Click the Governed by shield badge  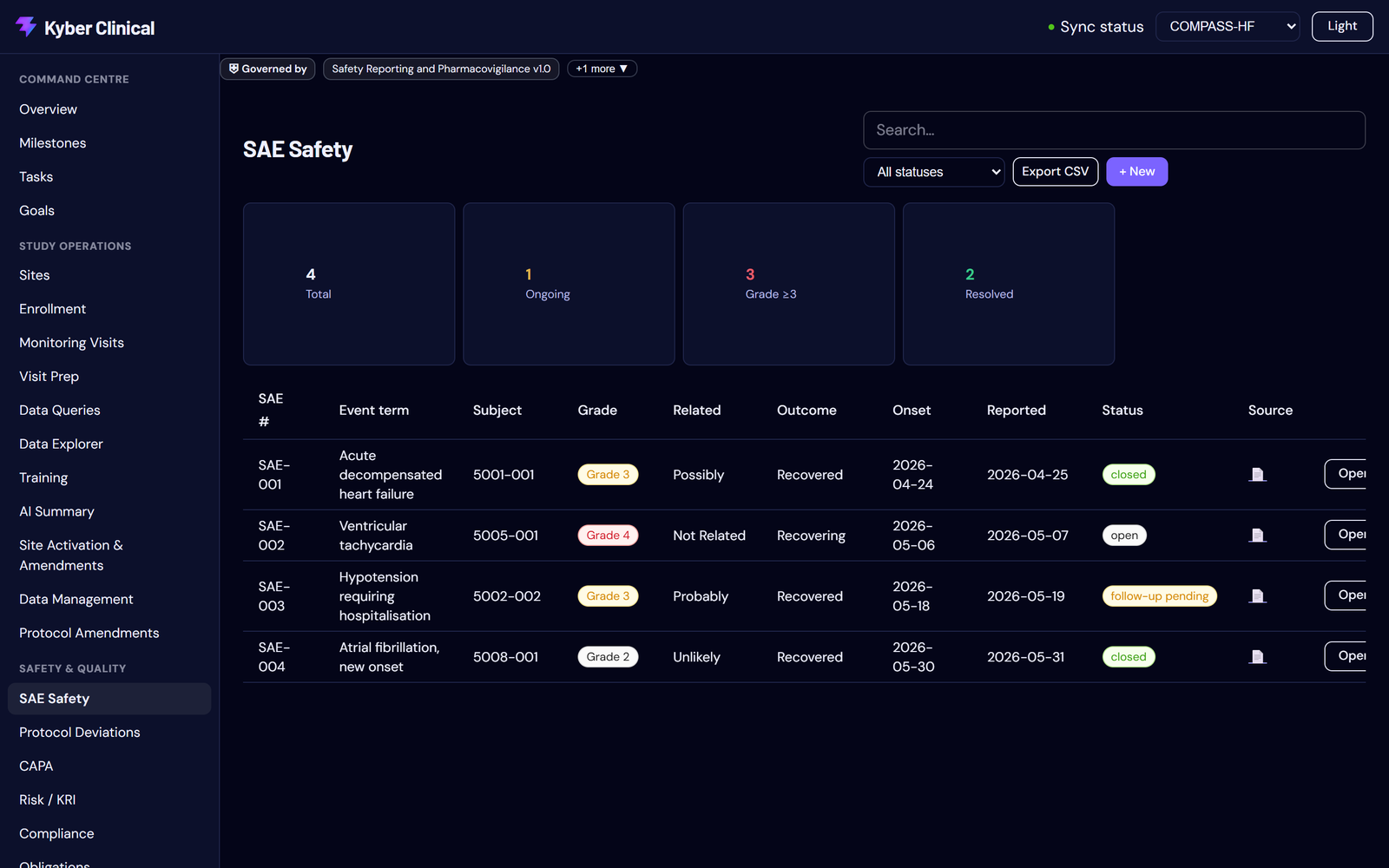267,69
